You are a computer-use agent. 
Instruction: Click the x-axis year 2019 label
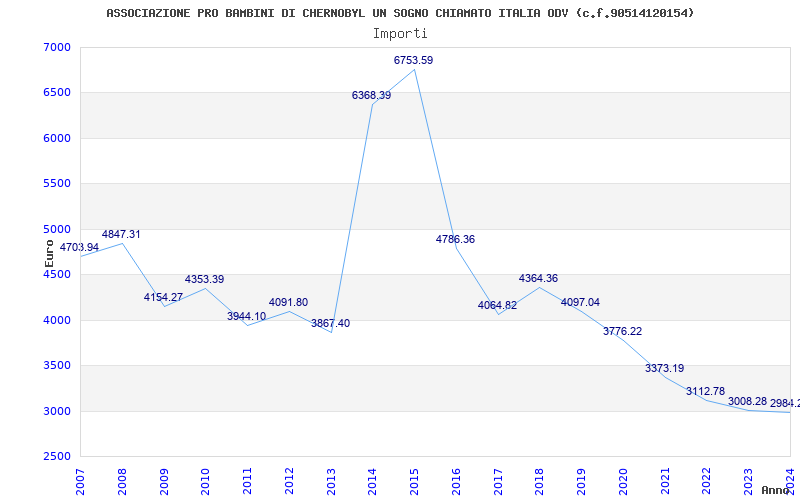pos(582,481)
